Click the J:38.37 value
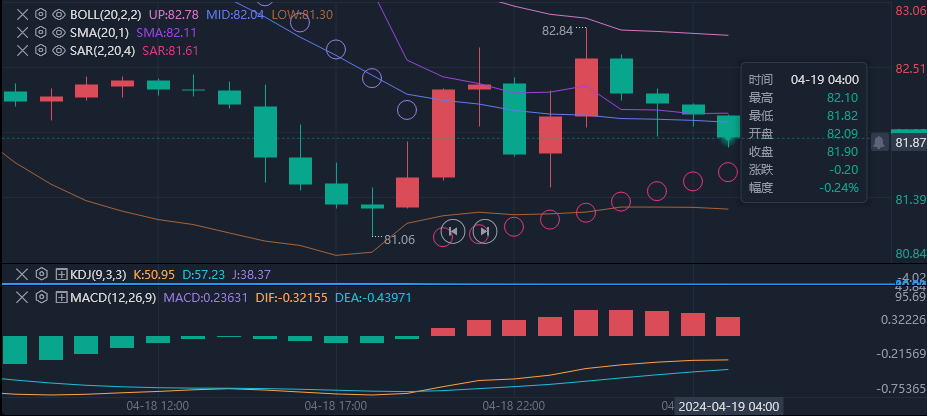 click(251, 274)
